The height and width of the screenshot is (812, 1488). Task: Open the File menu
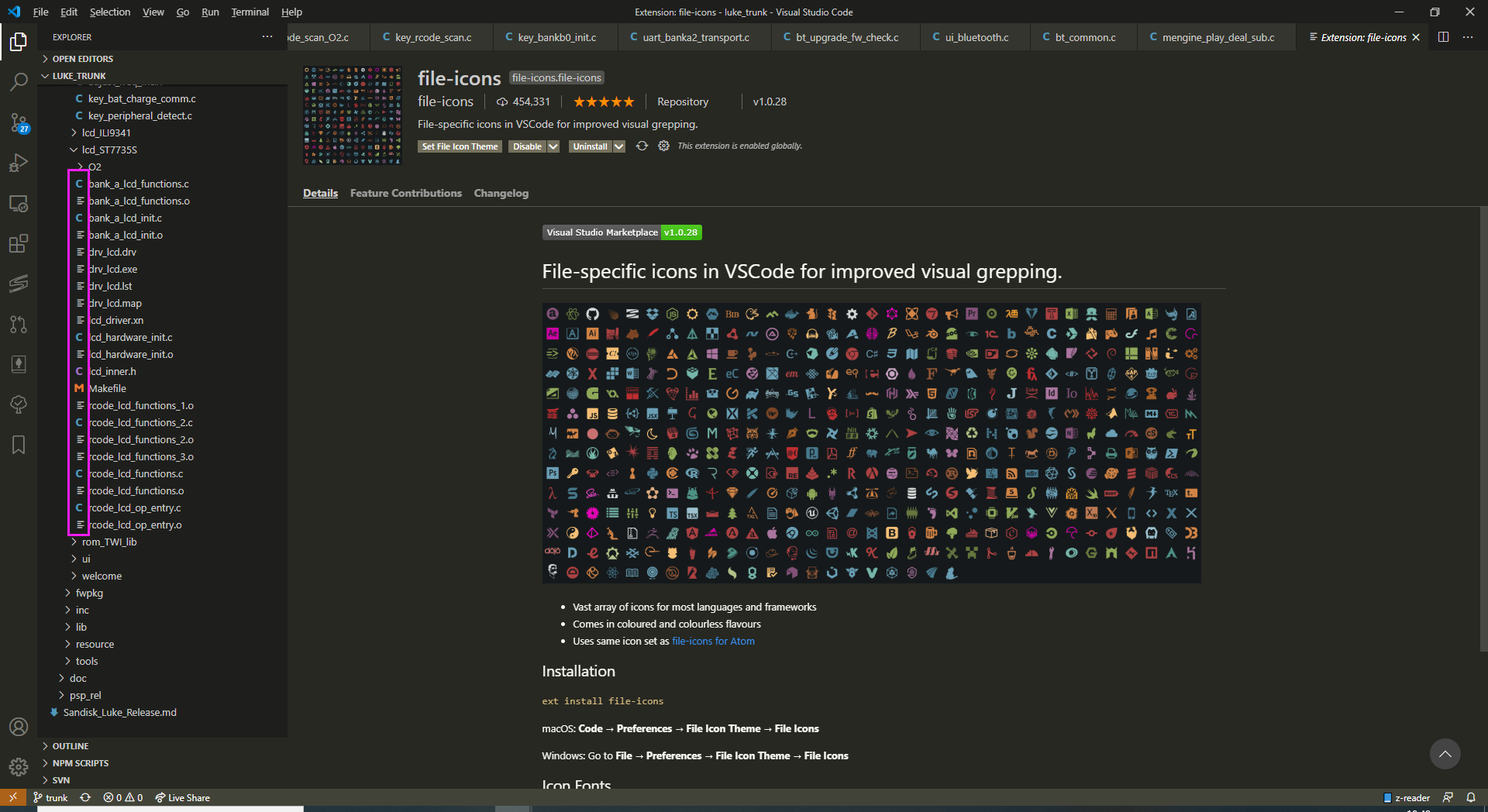(41, 12)
